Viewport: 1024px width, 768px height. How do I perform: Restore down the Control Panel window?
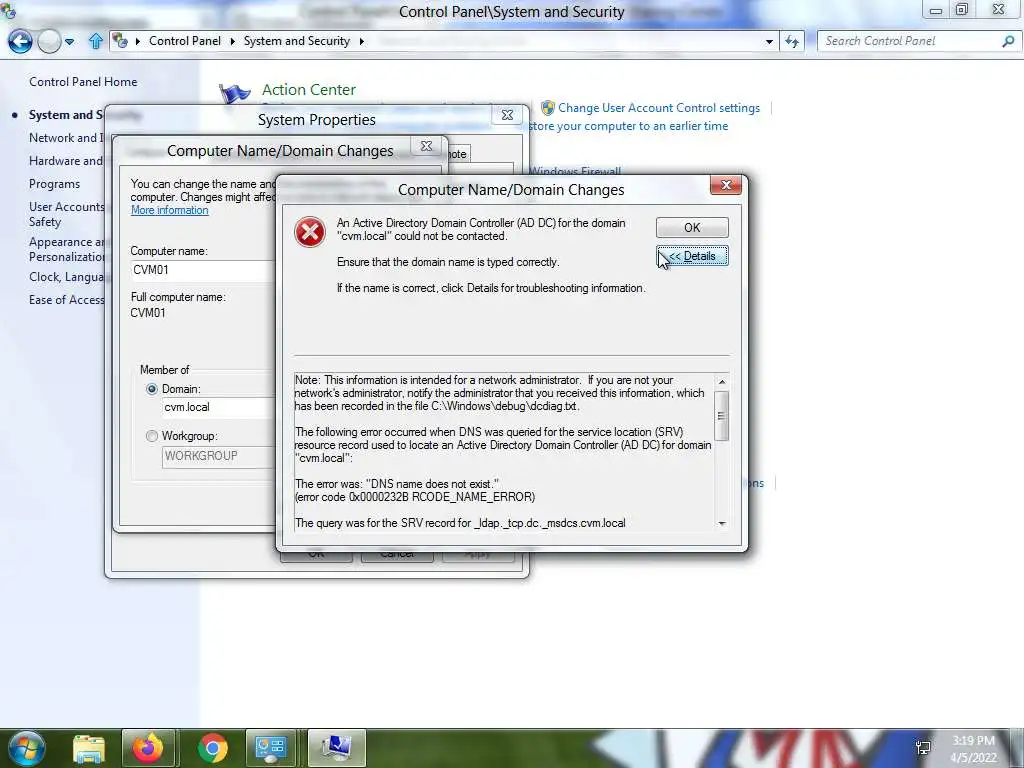(962, 10)
